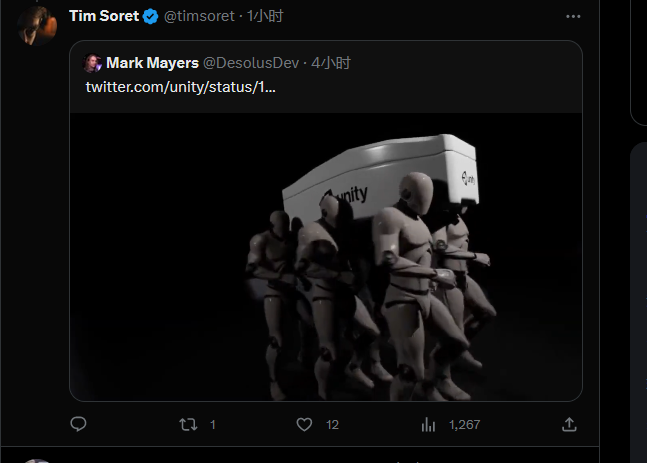
Task: Open Tim Soret's profile avatar
Action: (x=36, y=21)
